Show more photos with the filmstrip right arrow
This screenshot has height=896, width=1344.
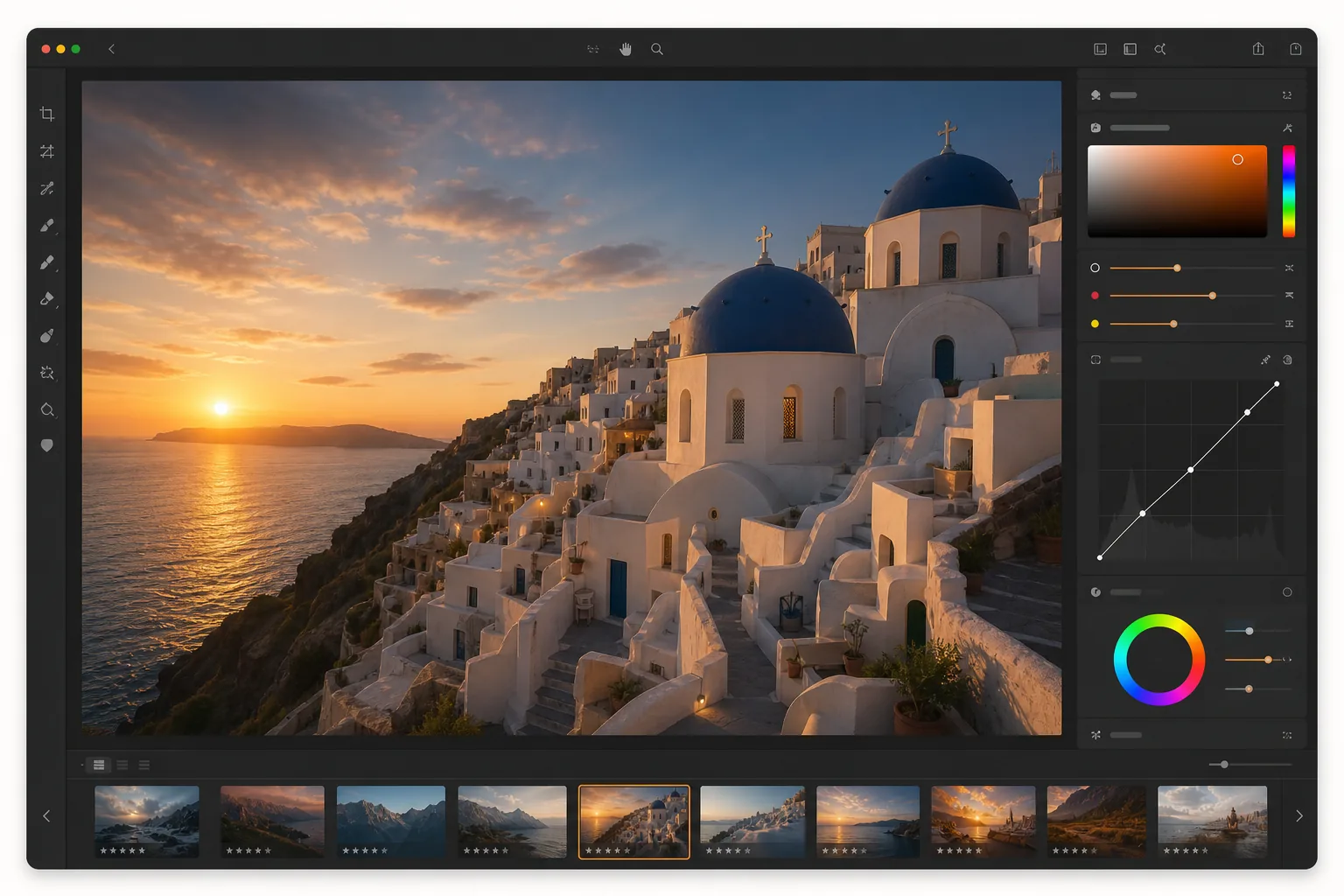1299,816
